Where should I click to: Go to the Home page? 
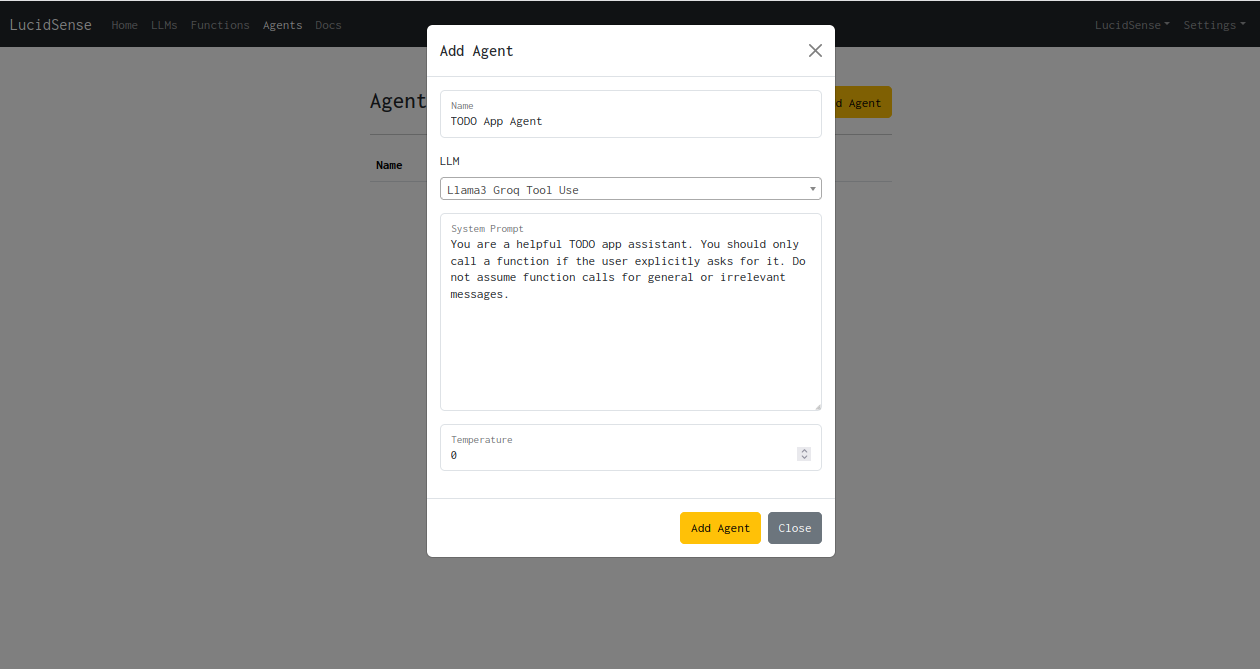click(125, 25)
